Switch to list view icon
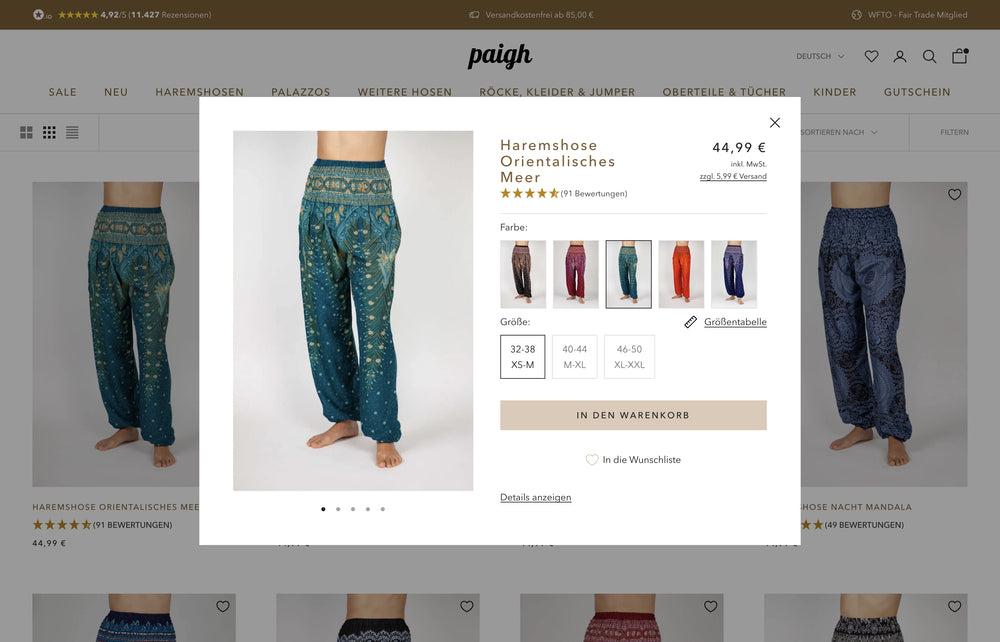The height and width of the screenshot is (642, 1000). click(72, 133)
